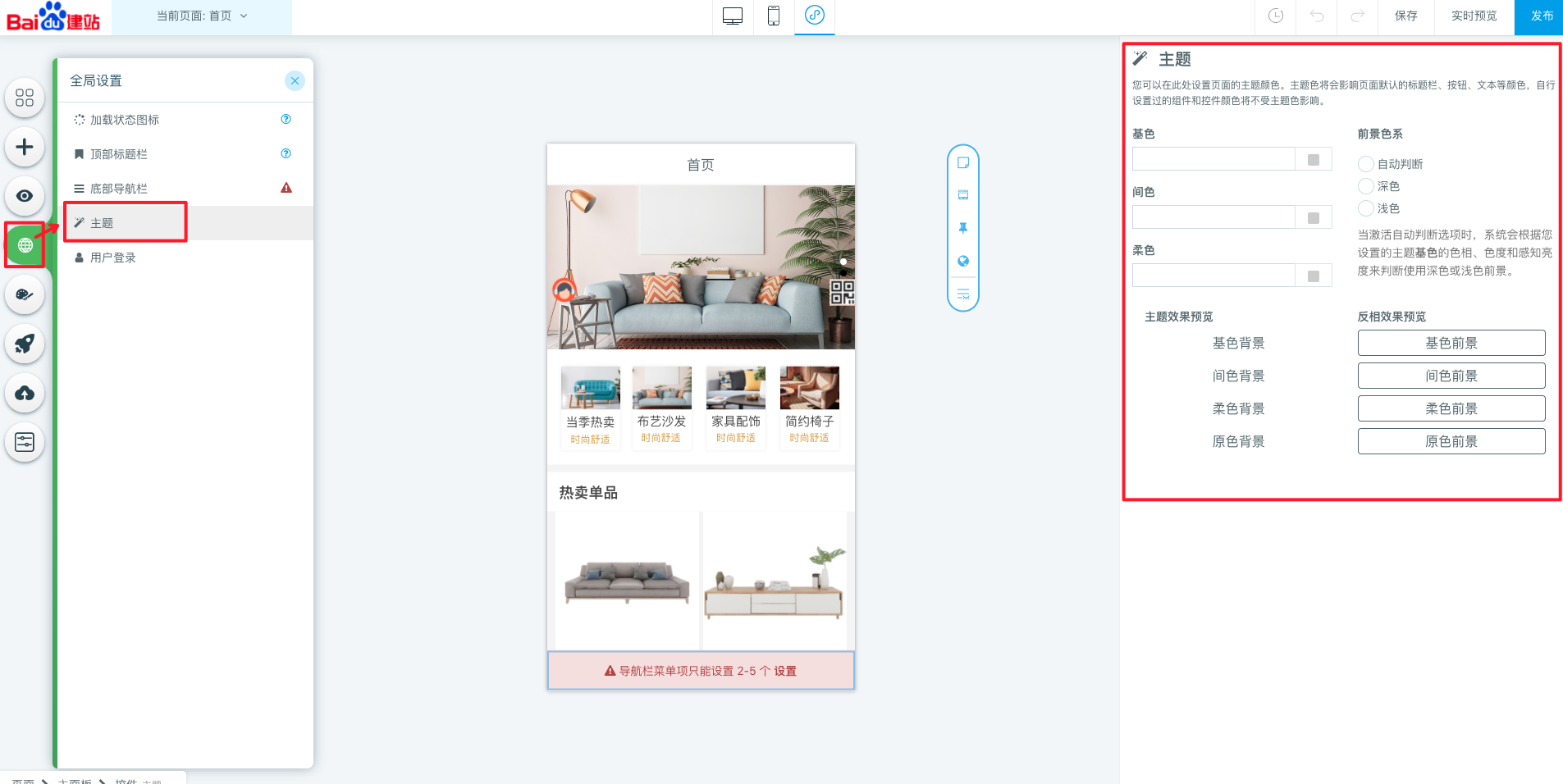Open the 基色 color picker swatch

pyautogui.click(x=1313, y=159)
